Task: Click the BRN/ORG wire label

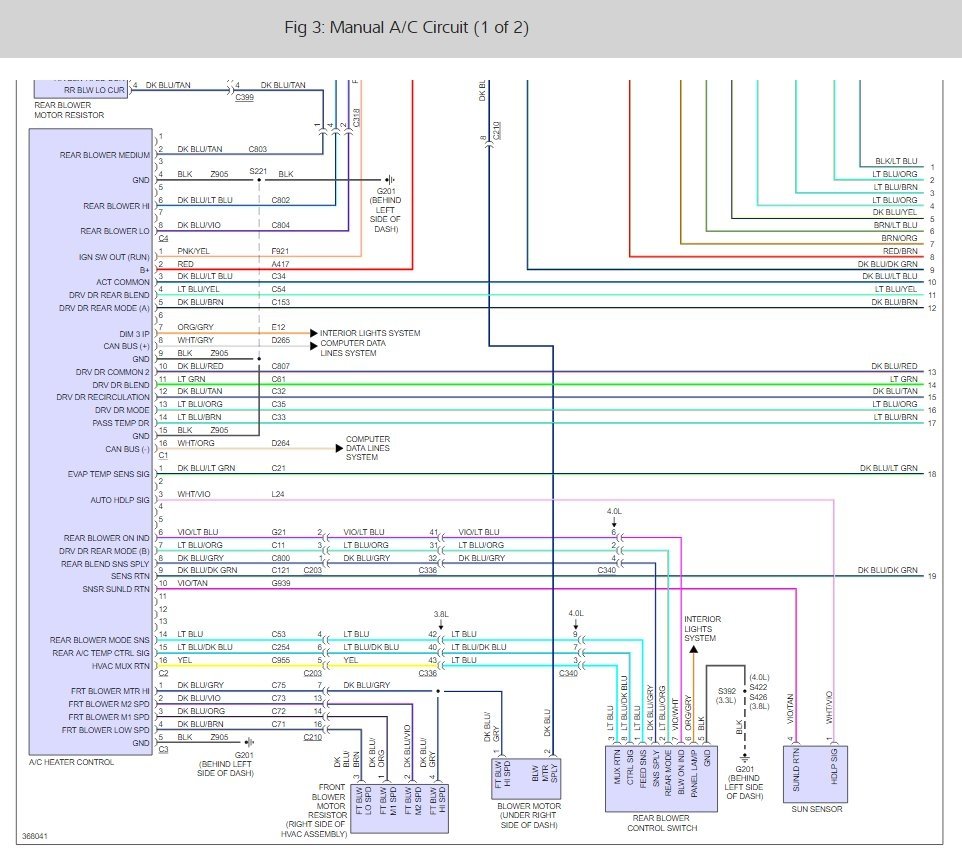Action: pyautogui.click(x=899, y=238)
